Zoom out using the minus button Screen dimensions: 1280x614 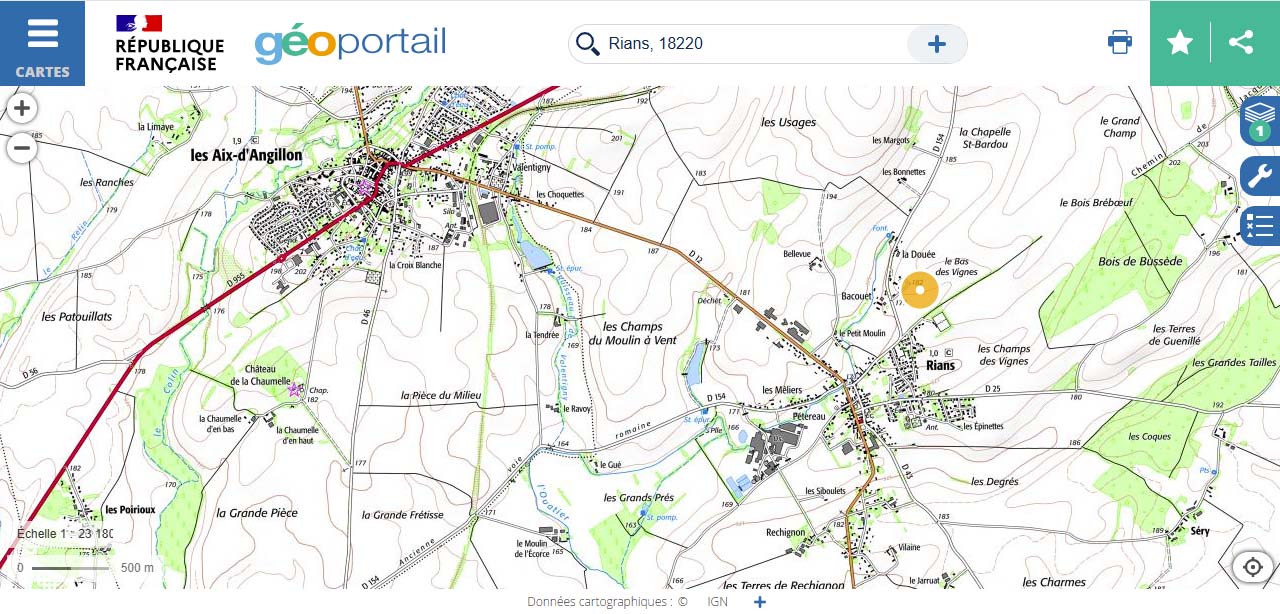pos(22,149)
